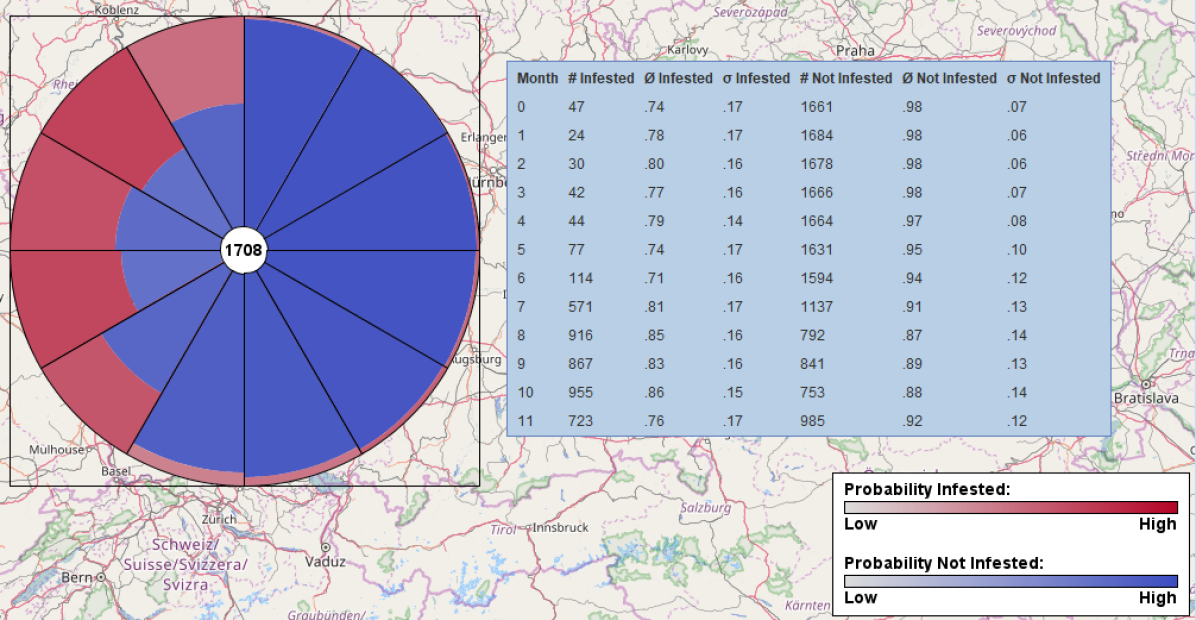The image size is (1196, 620).
Task: Click the 1708 cluster center circle
Action: tap(243, 250)
